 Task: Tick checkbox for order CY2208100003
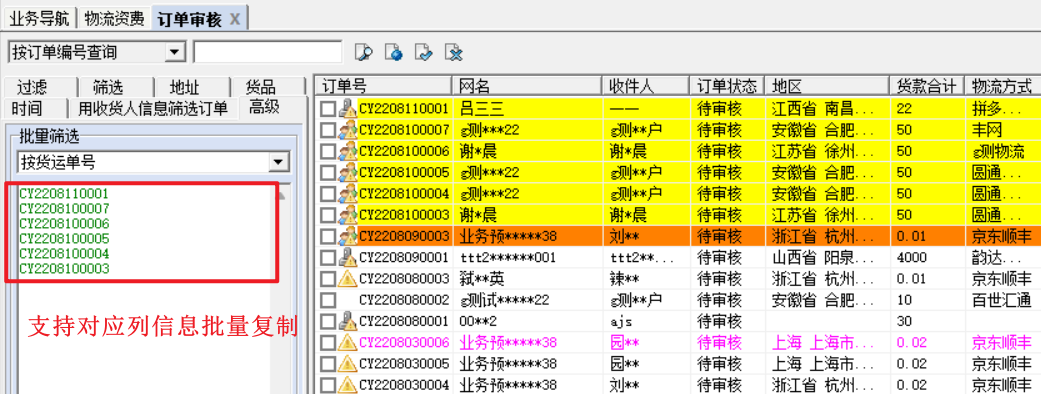point(328,215)
